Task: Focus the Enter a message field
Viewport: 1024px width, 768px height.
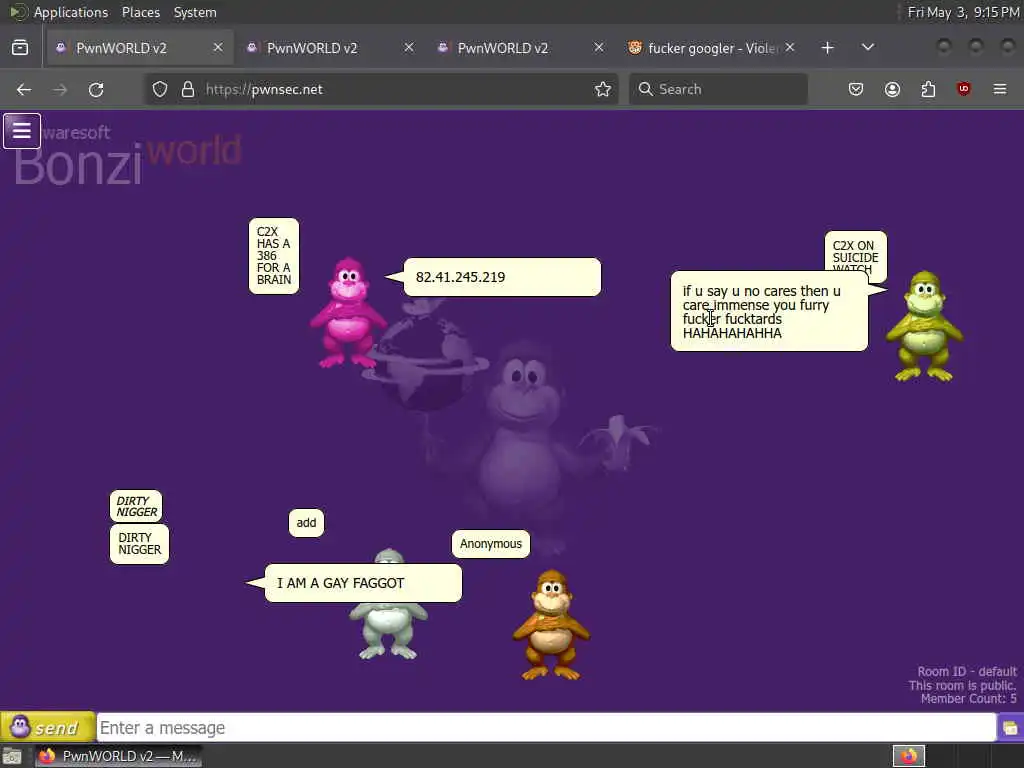Action: (546, 728)
